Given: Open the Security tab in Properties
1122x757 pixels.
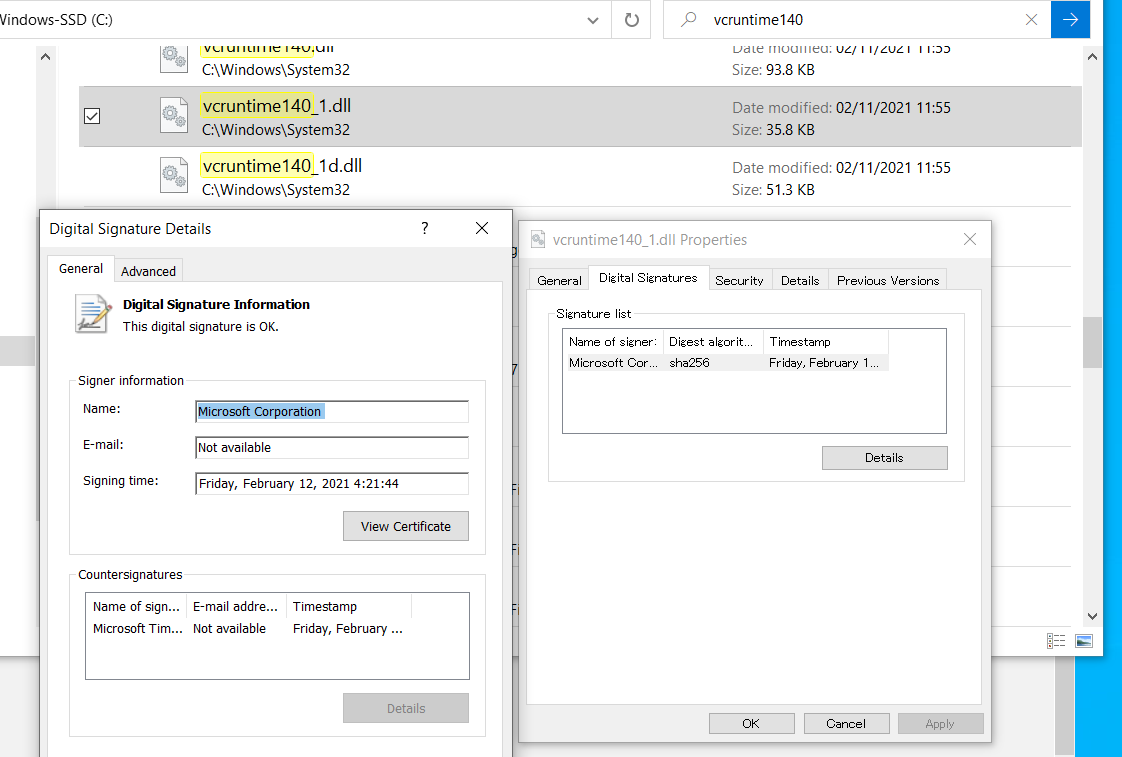Looking at the screenshot, I should pyautogui.click(x=739, y=280).
